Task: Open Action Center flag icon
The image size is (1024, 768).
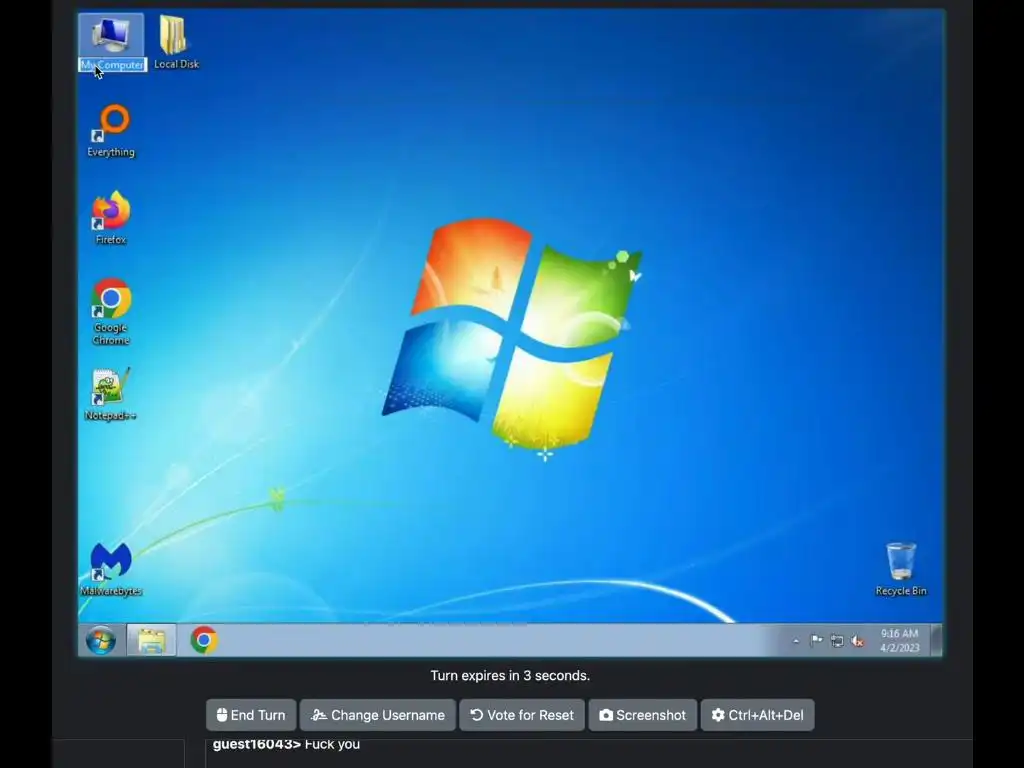Action: pos(816,641)
